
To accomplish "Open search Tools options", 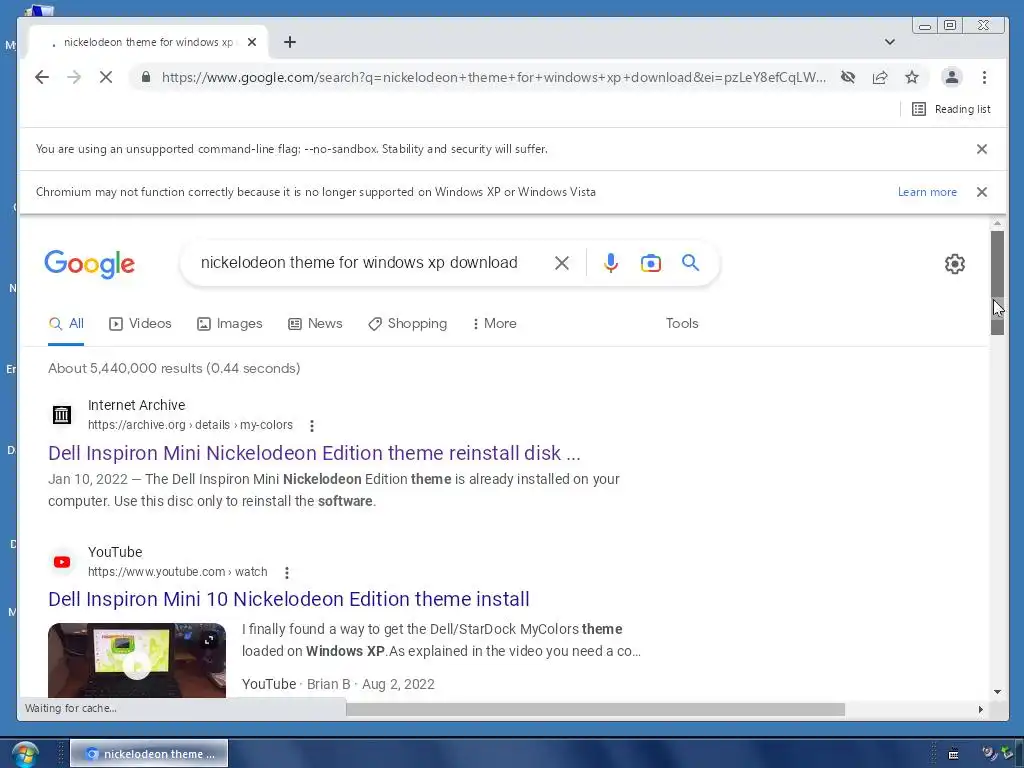I will 682,323.
